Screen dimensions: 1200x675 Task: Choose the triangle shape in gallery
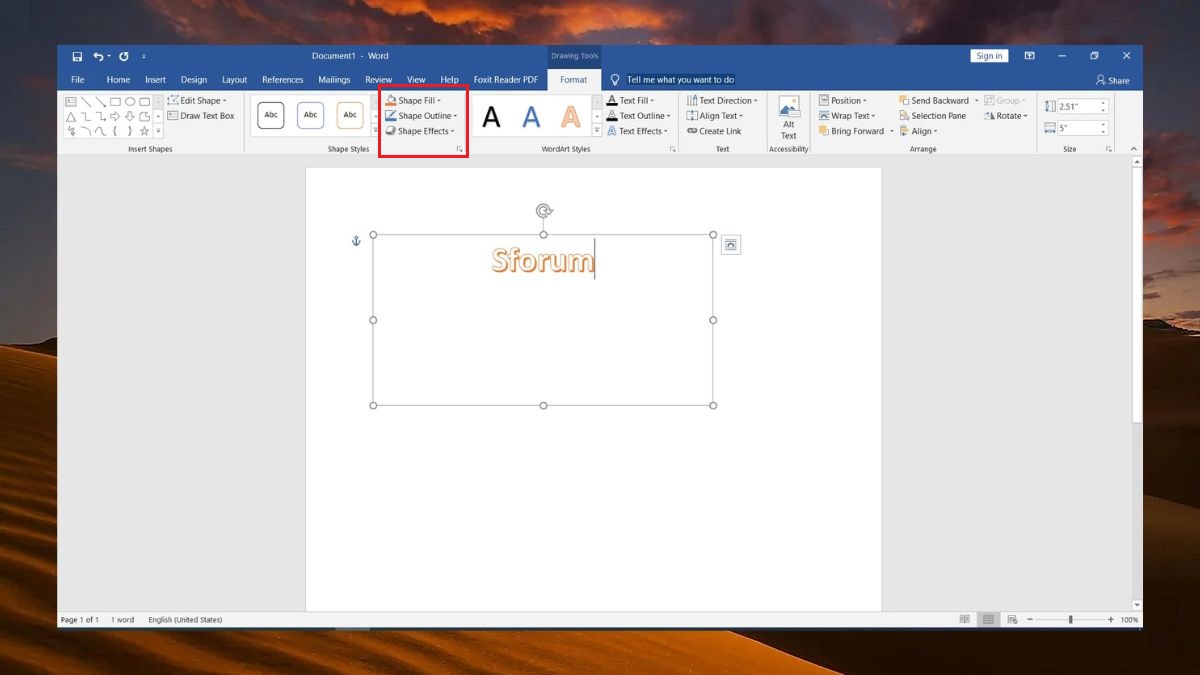coord(71,116)
